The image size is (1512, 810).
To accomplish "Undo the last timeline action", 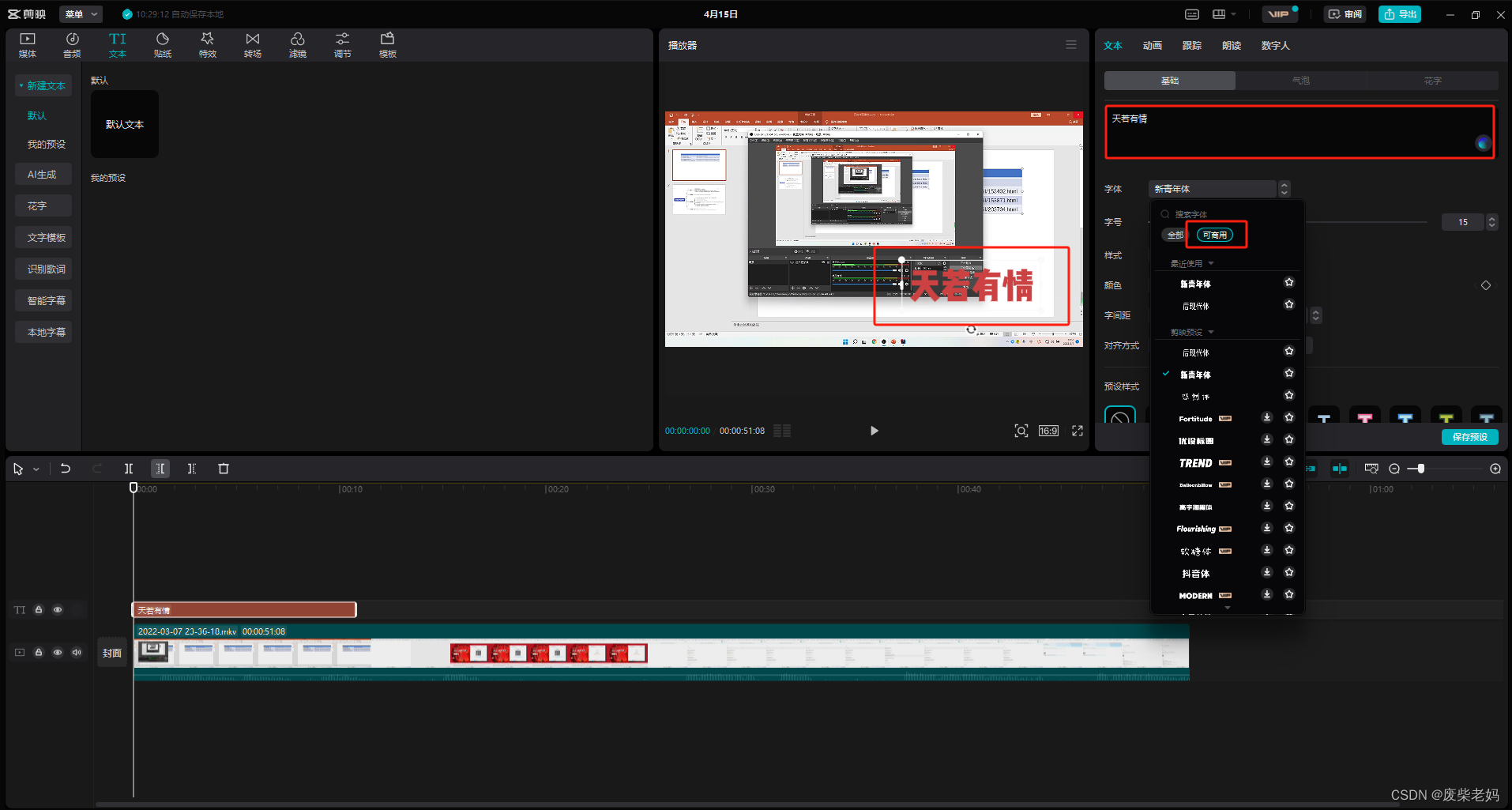I will (x=66, y=469).
